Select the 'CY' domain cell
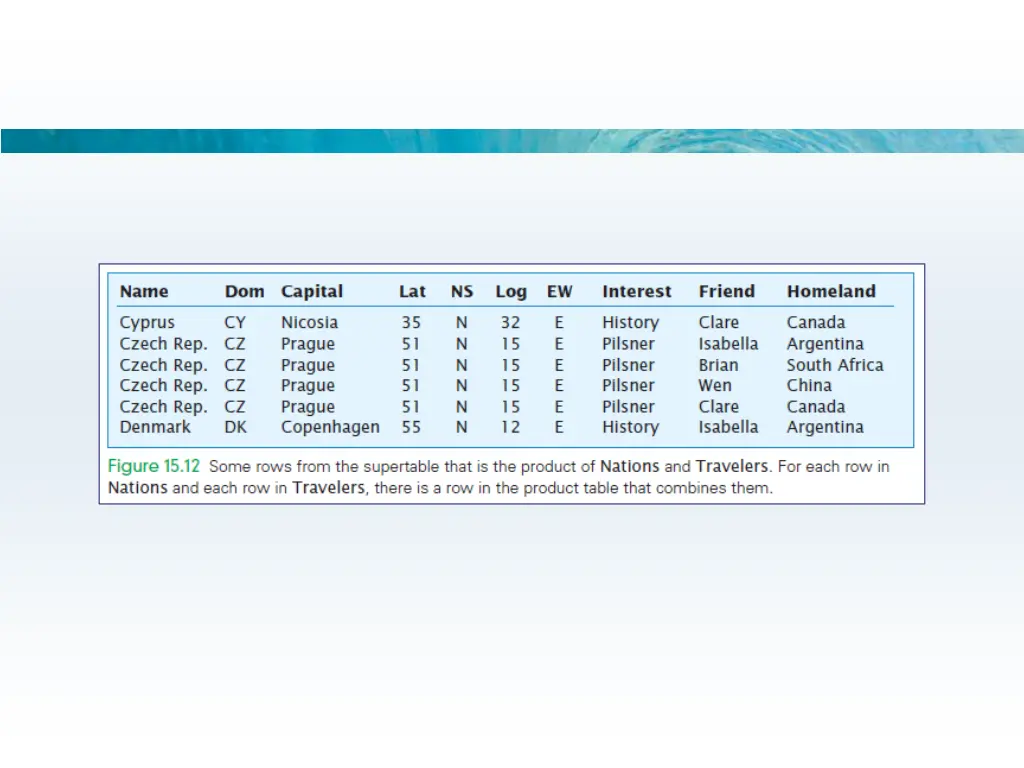1024x768 pixels. (x=235, y=323)
